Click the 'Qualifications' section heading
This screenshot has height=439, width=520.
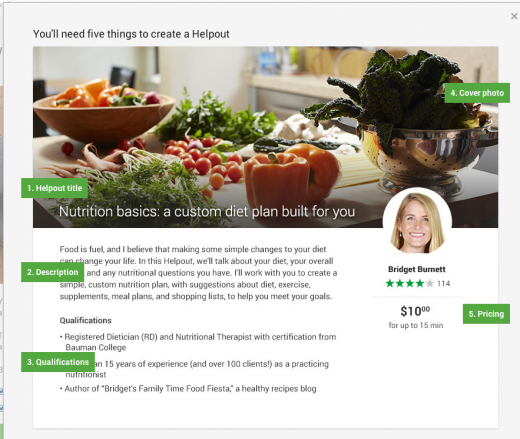(x=85, y=320)
